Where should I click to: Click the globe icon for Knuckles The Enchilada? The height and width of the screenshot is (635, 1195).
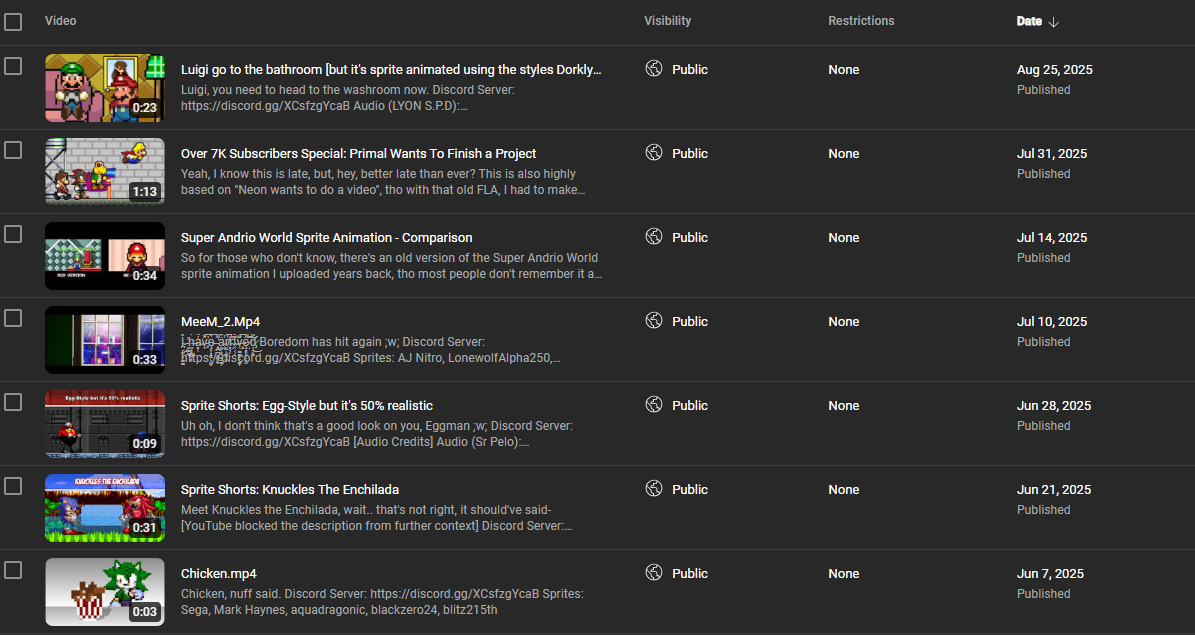click(654, 489)
